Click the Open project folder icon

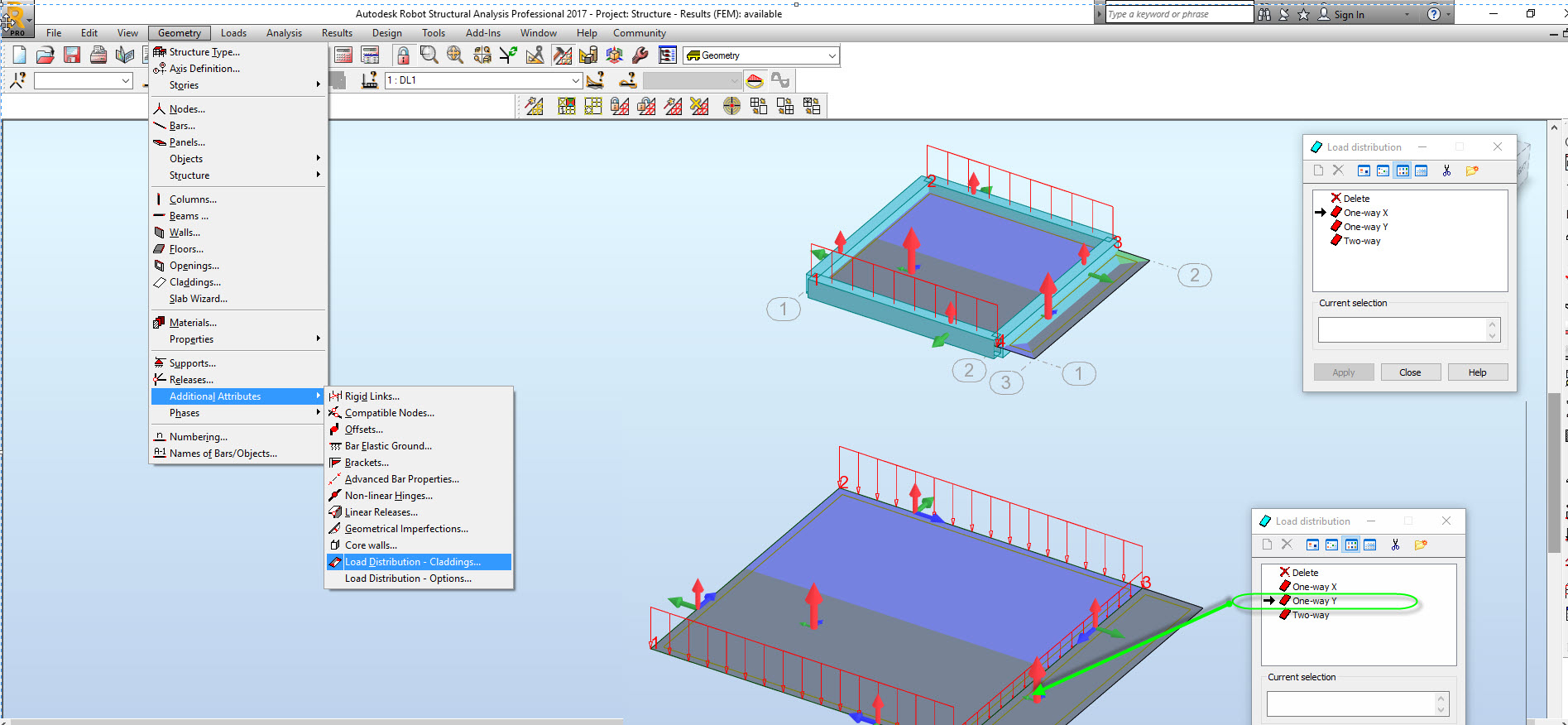(x=46, y=55)
